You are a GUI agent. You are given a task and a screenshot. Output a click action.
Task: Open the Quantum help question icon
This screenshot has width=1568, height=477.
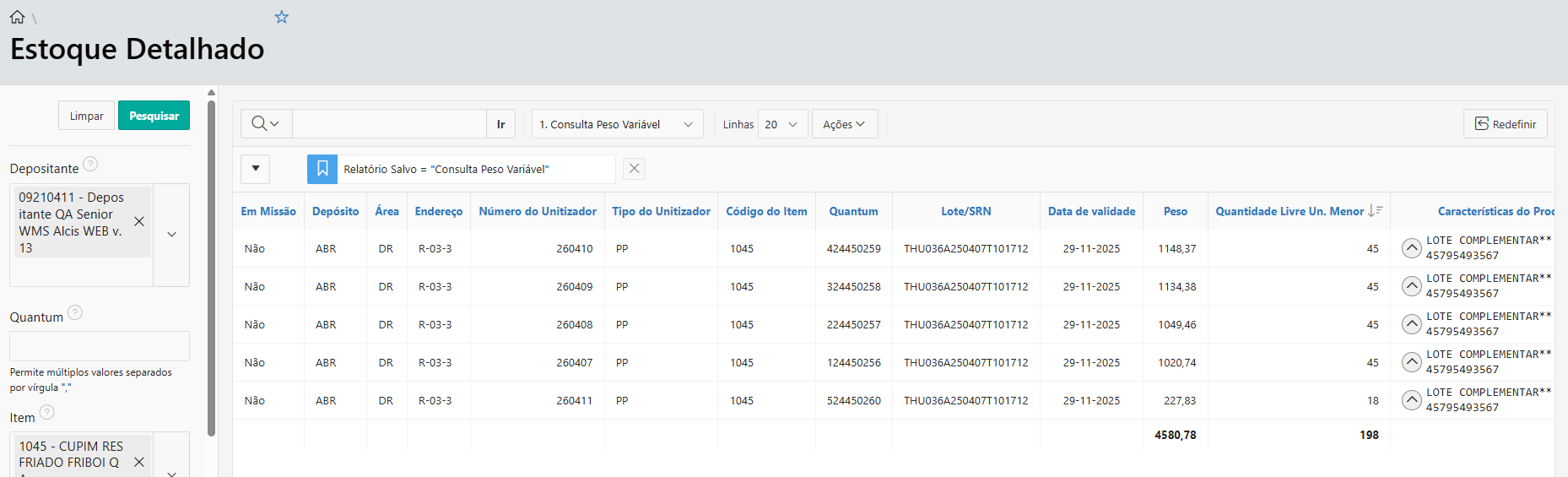[75, 313]
